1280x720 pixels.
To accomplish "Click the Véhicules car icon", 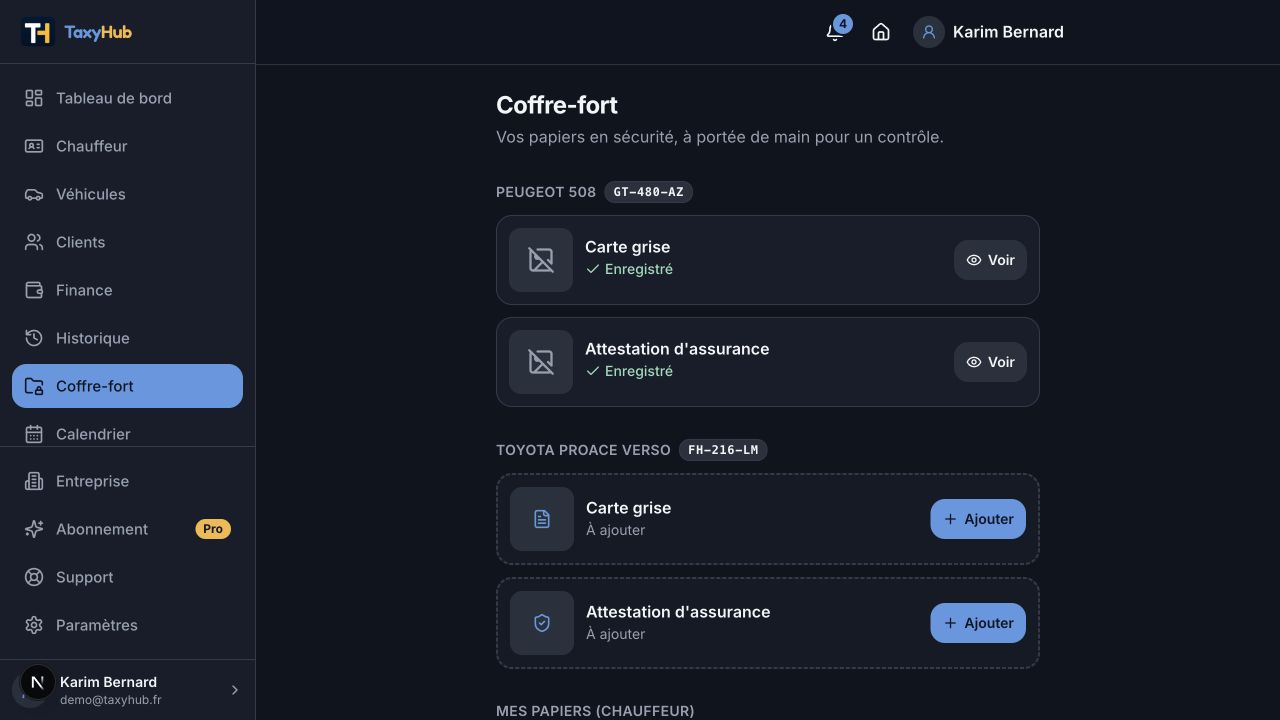I will [34, 194].
